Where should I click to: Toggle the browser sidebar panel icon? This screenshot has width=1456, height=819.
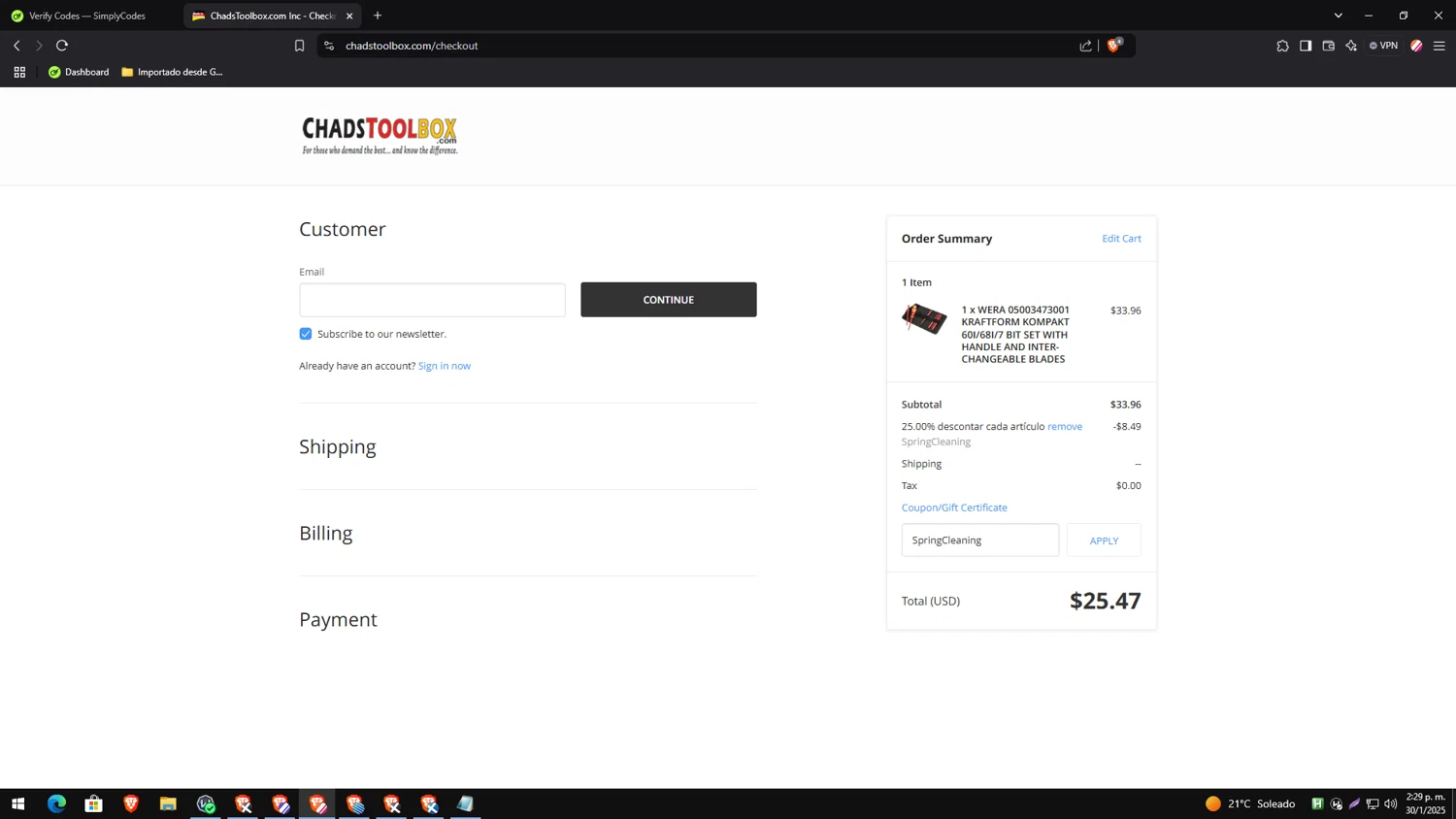pyautogui.click(x=1306, y=46)
